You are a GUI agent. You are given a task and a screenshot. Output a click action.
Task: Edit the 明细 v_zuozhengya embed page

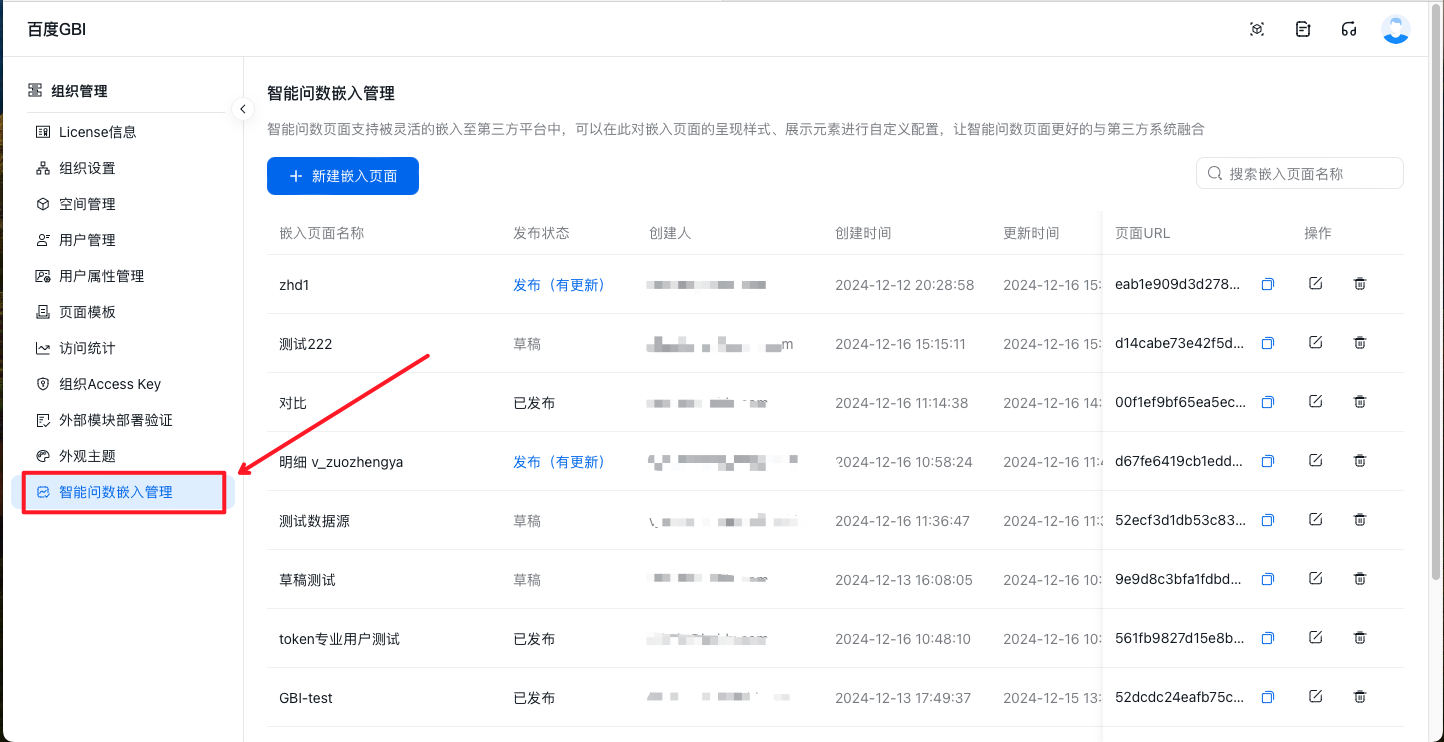(x=1315, y=461)
